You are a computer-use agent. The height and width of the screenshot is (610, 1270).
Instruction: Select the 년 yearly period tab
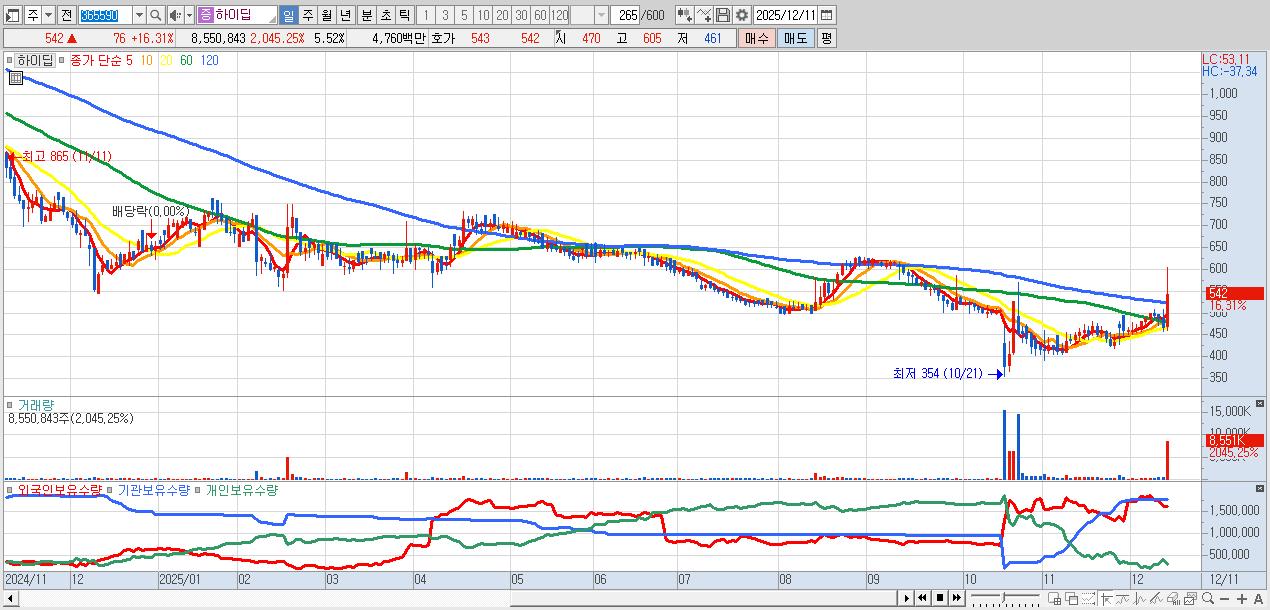[x=345, y=15]
